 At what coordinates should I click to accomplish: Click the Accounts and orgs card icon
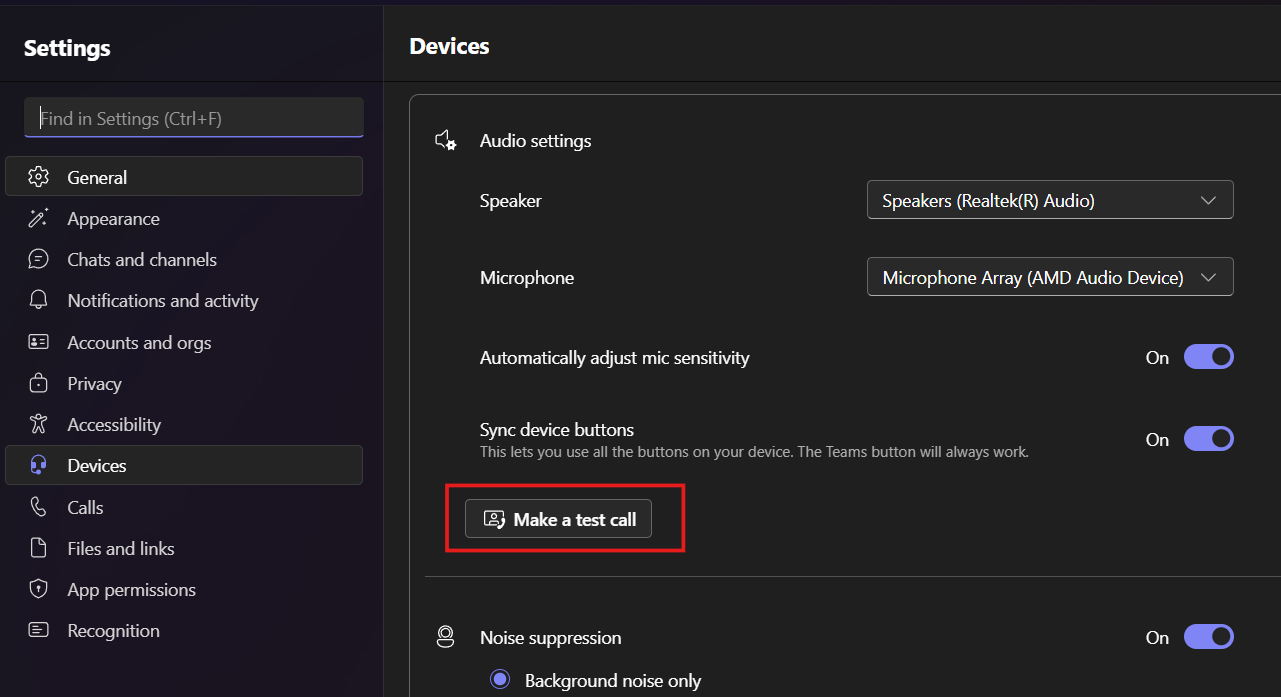39,342
